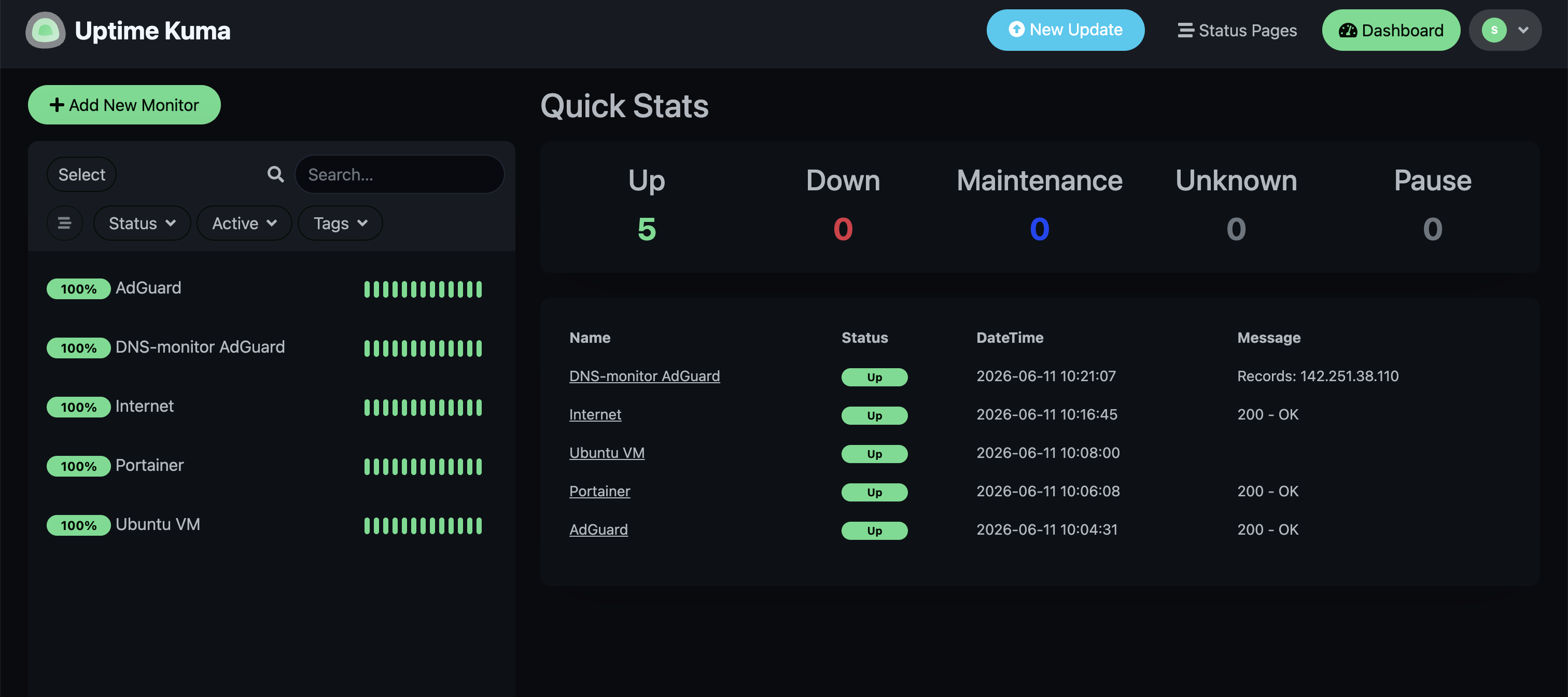Open the Status filter dropdown

click(x=142, y=223)
